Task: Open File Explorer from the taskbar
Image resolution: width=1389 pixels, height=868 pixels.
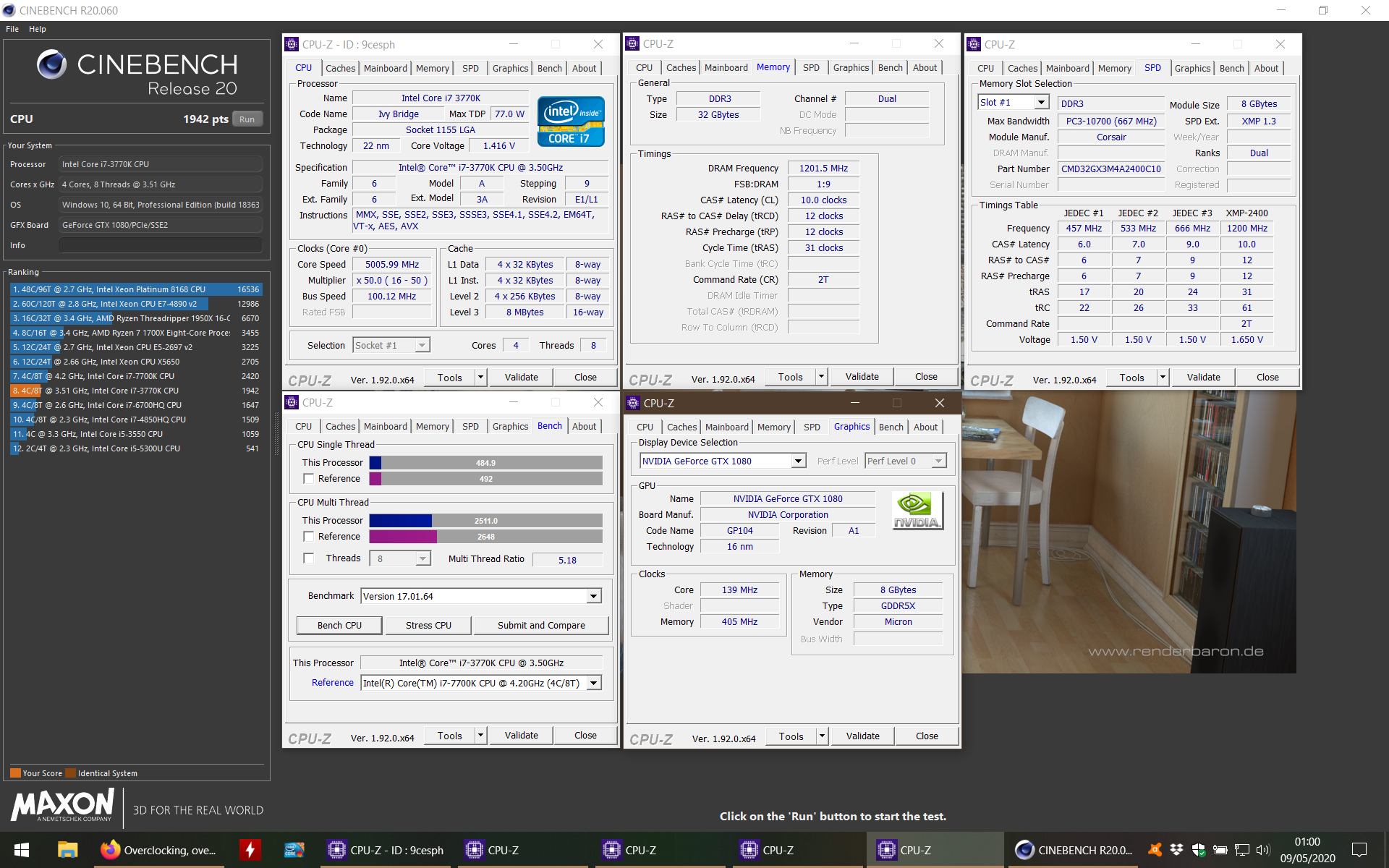Action: point(67,850)
